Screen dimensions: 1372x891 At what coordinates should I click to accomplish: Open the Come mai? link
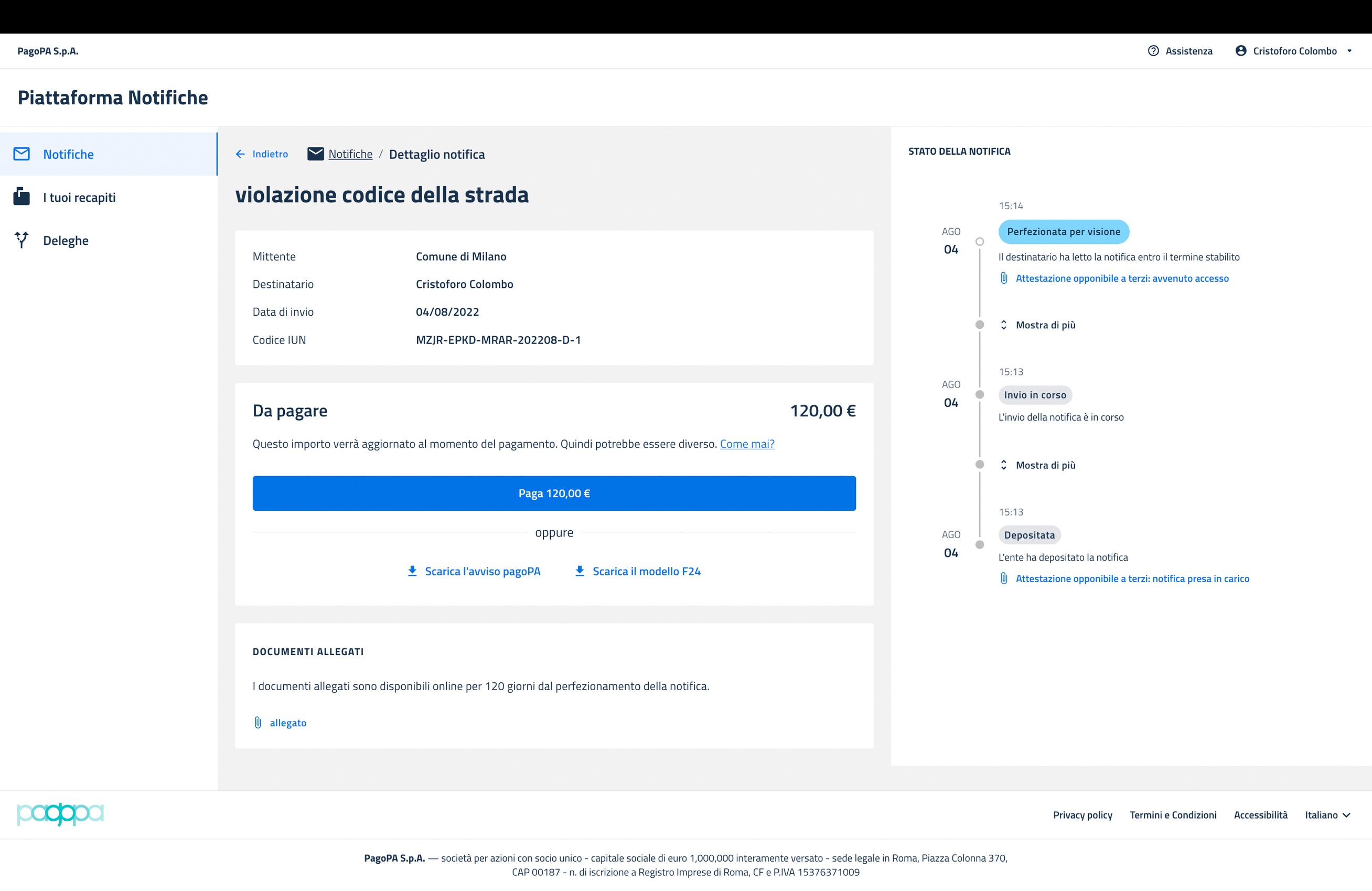[x=746, y=444]
